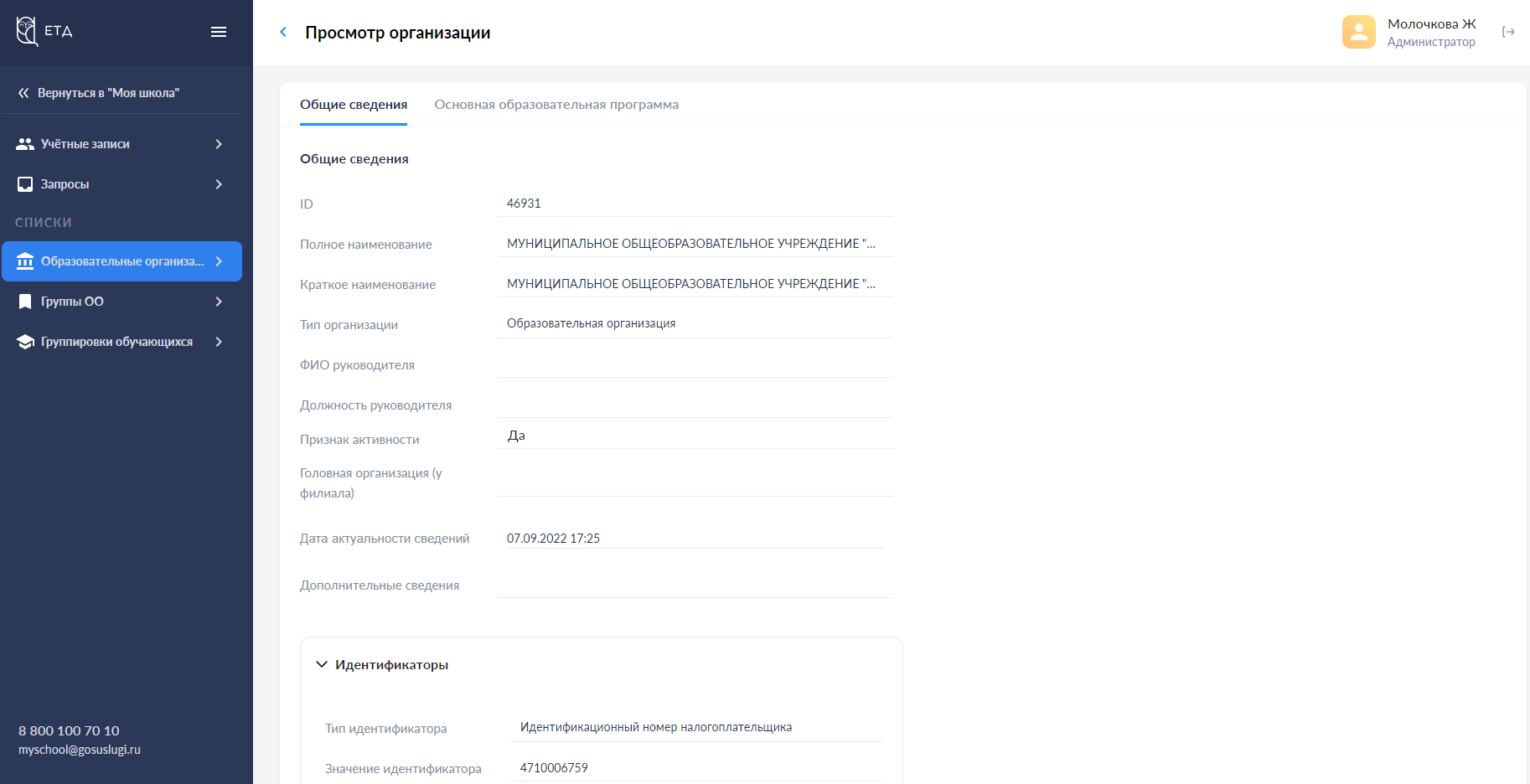Click user name Молочкова Ж
1530x784 pixels.
1432,24
